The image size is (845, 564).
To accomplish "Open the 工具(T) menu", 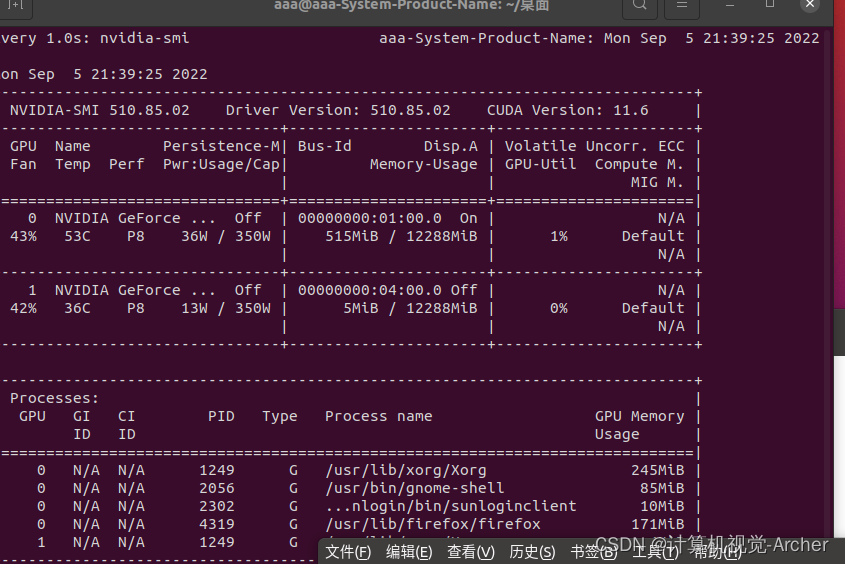I will 655,552.
